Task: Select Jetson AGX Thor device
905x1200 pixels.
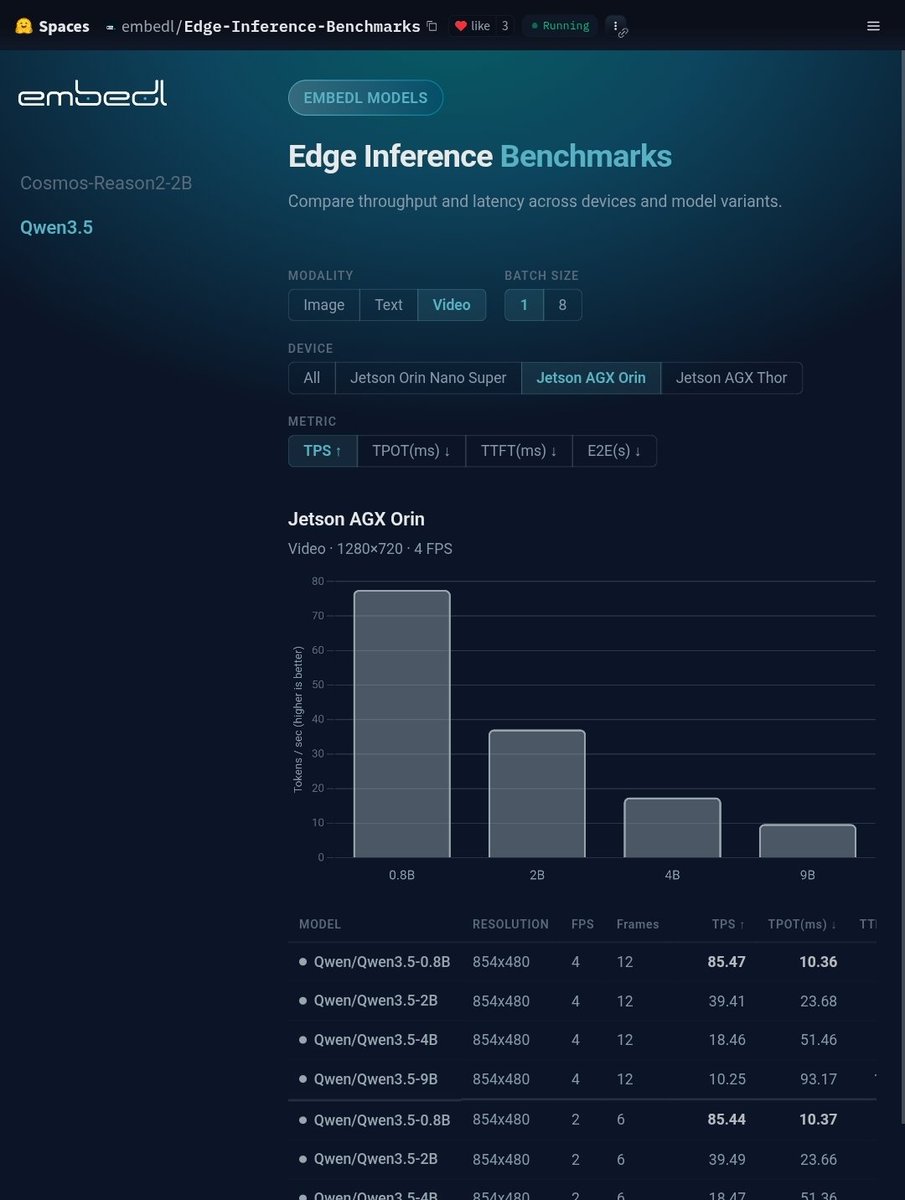Action: point(731,378)
